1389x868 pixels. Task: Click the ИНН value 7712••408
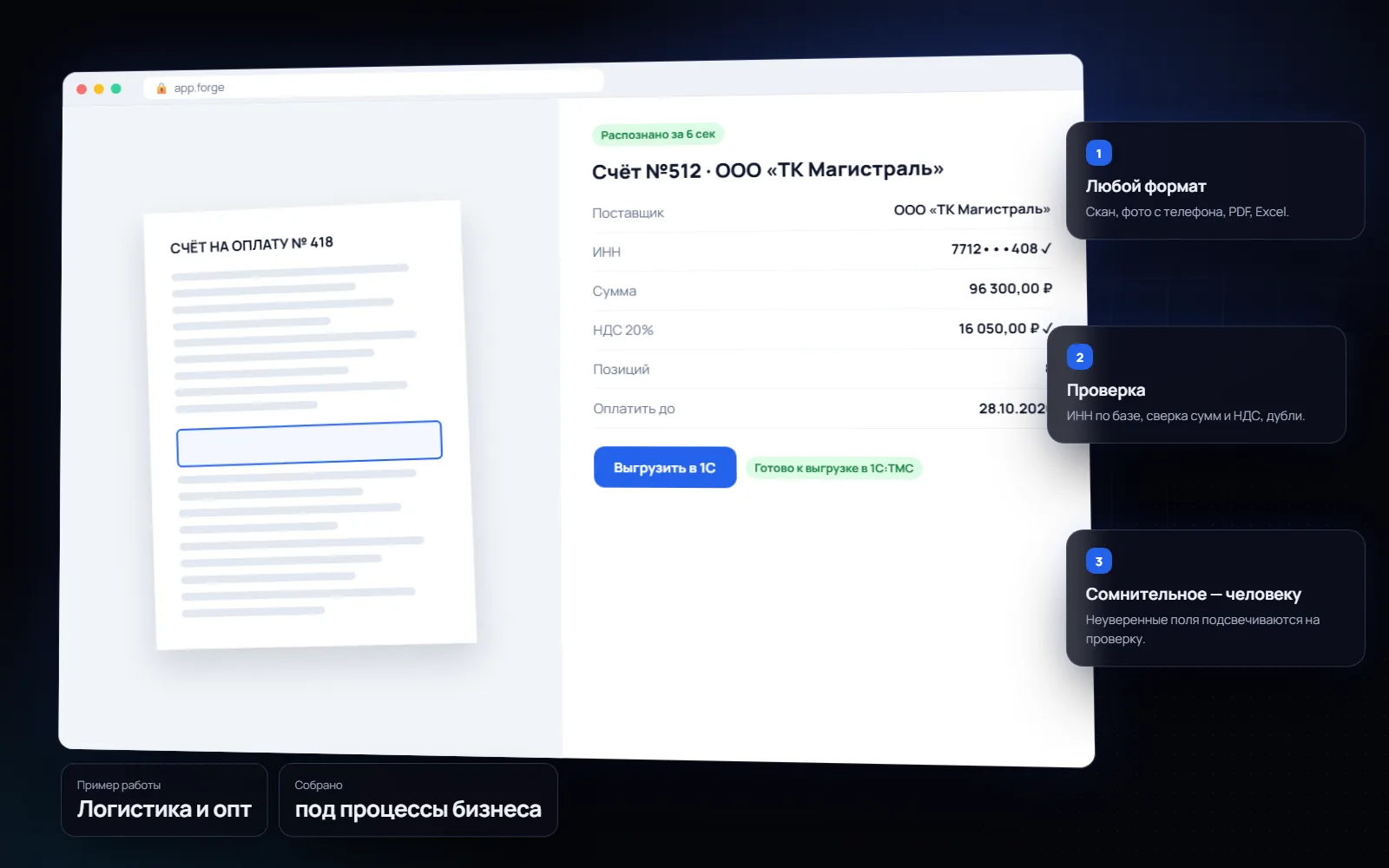tap(1001, 249)
